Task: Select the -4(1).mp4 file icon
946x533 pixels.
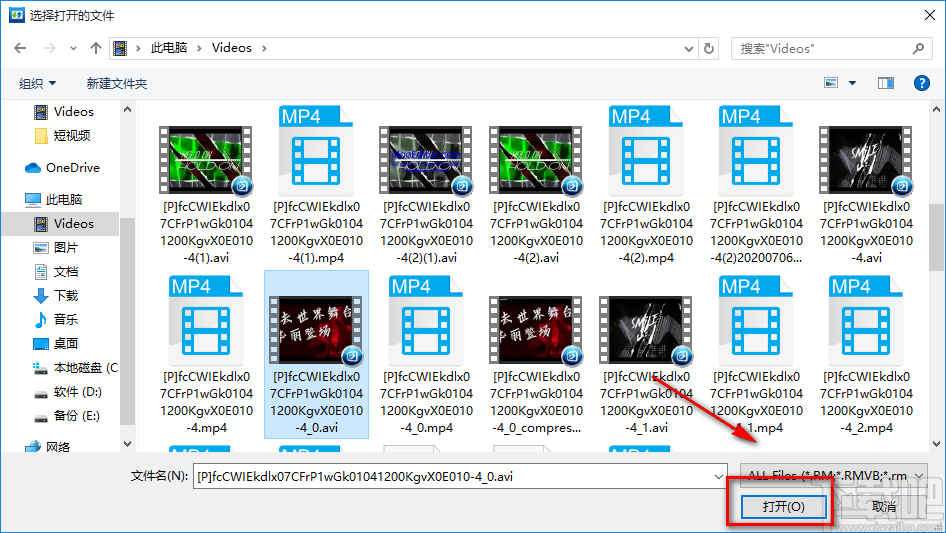Action: coord(316,150)
